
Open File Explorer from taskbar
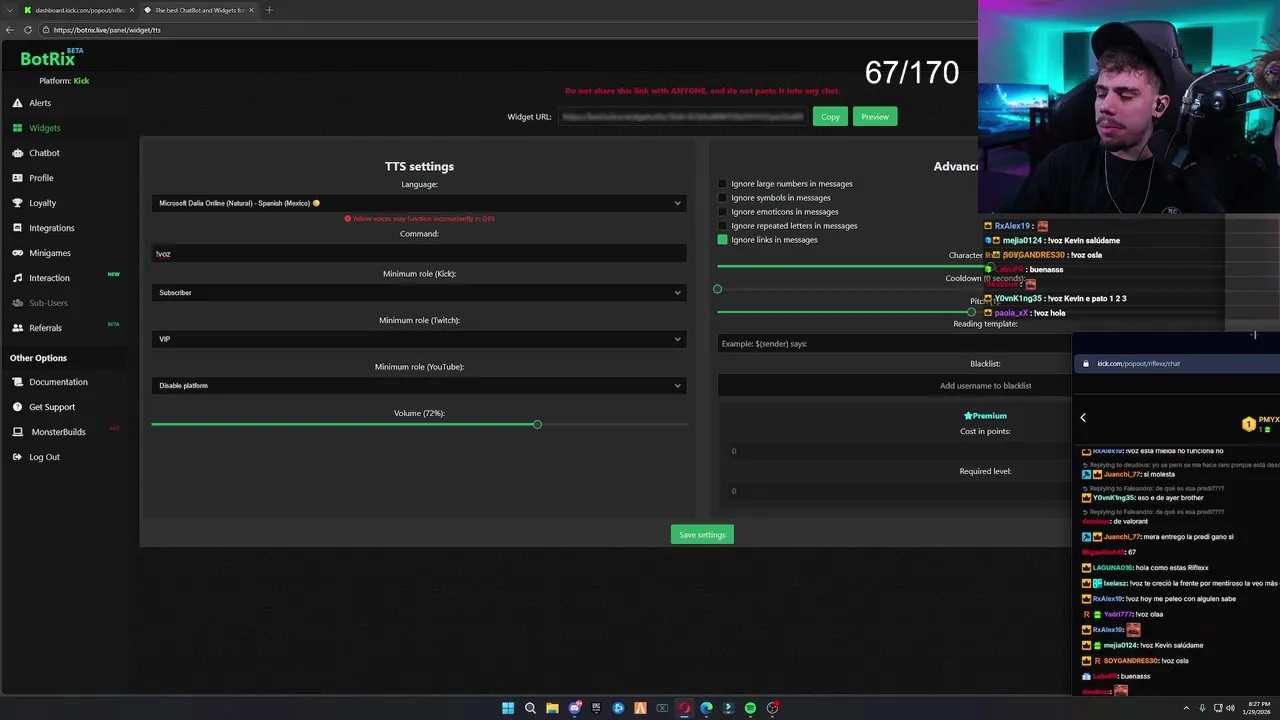[x=552, y=708]
